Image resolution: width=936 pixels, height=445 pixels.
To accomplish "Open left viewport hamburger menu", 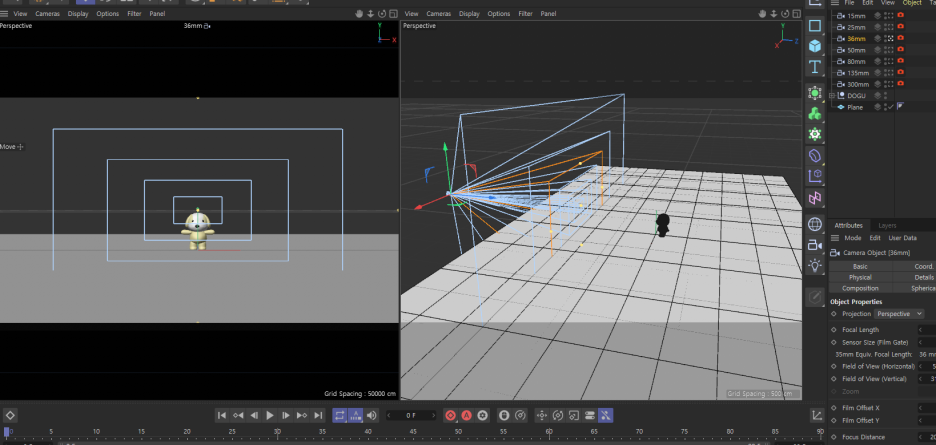I will point(4,13).
